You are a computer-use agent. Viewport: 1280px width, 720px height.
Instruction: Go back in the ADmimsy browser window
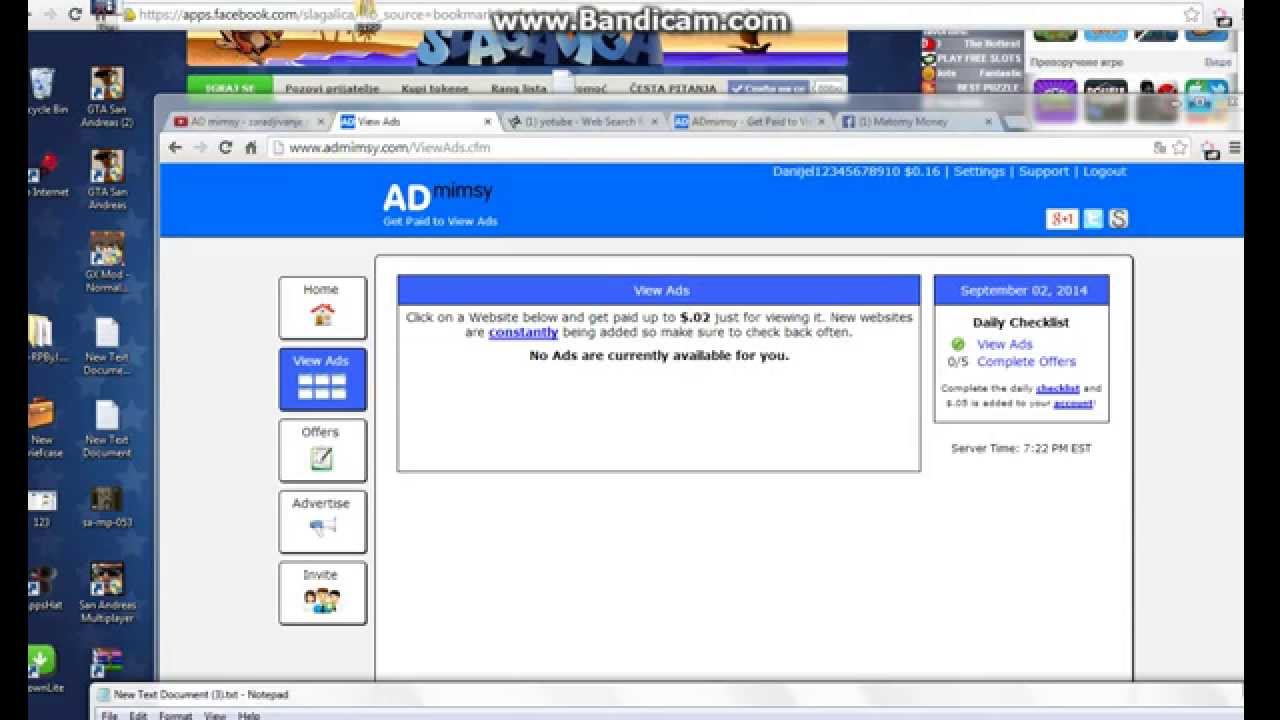pyautogui.click(x=176, y=147)
